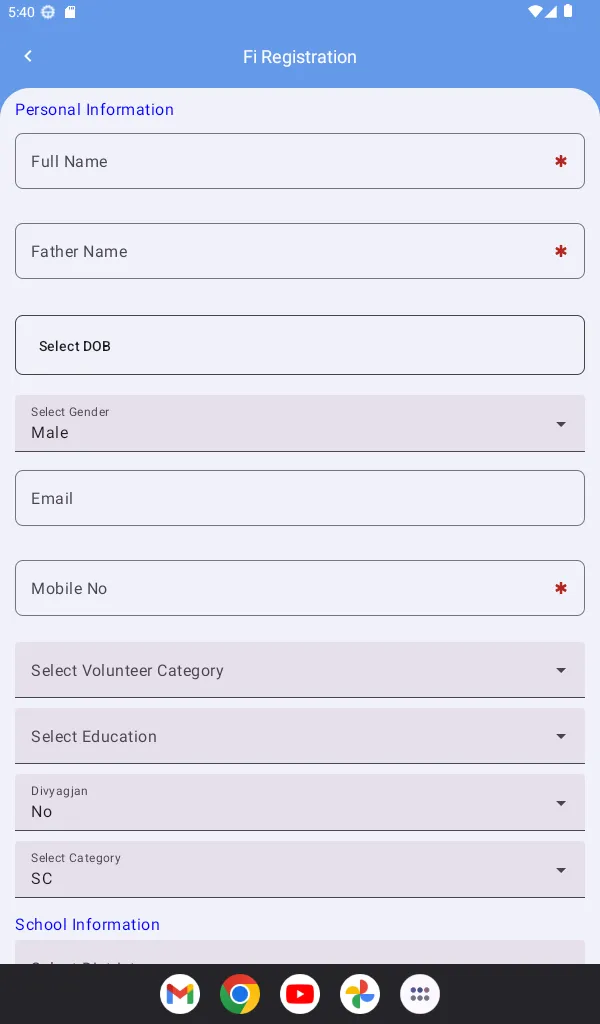
Task: Tap the Fi Registration title
Action: [x=300, y=57]
